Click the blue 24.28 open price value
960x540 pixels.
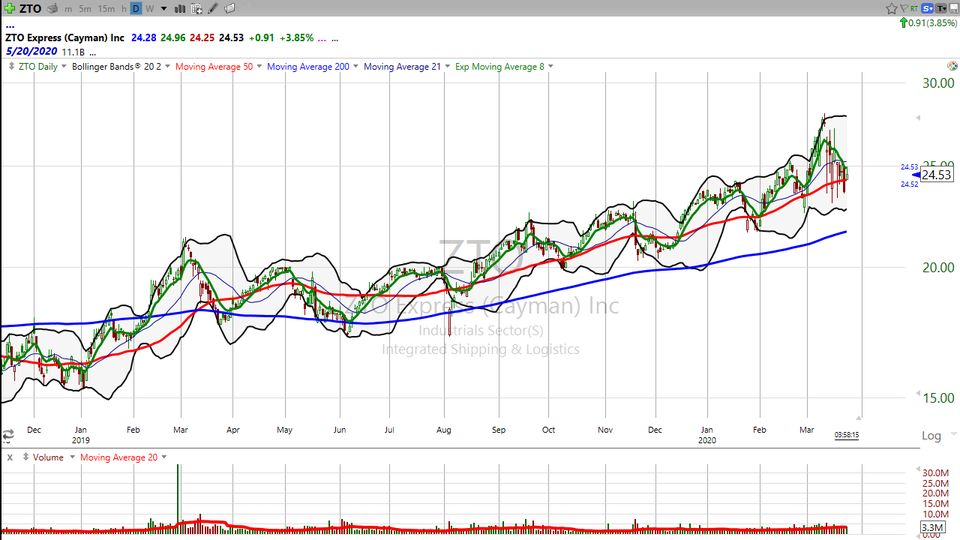tap(144, 38)
